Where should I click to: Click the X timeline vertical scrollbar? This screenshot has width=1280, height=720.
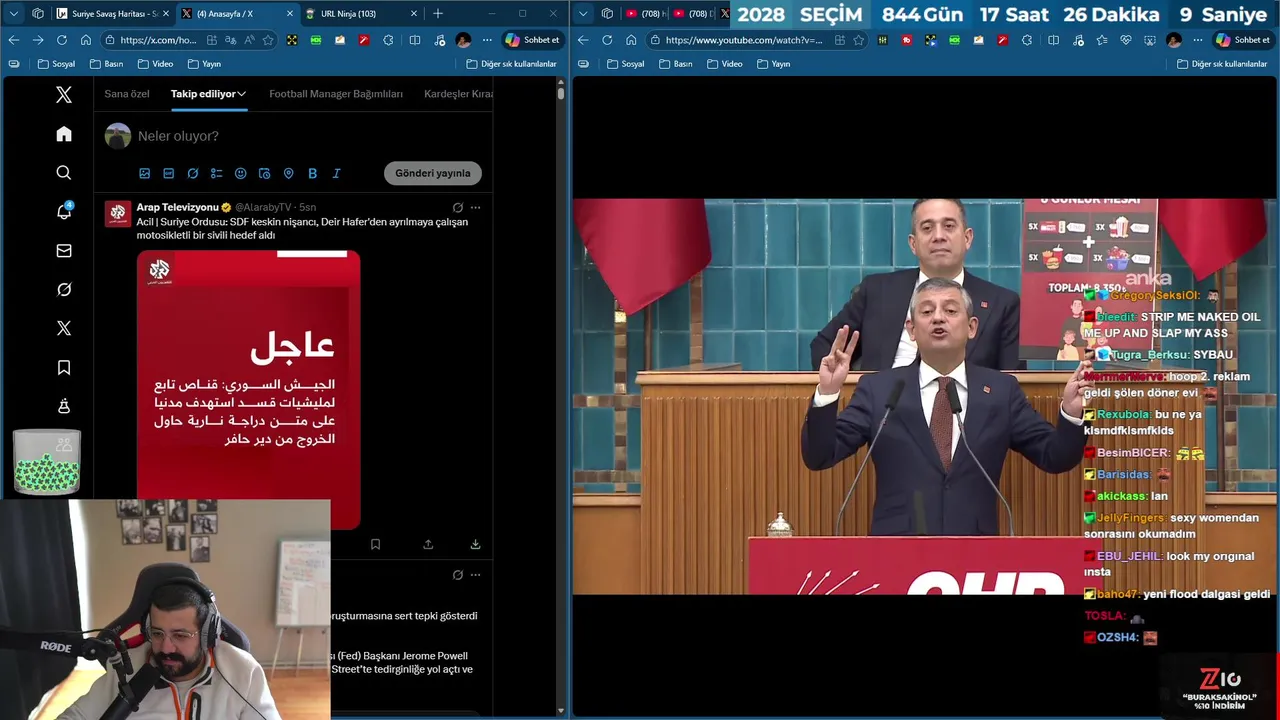coord(561,93)
